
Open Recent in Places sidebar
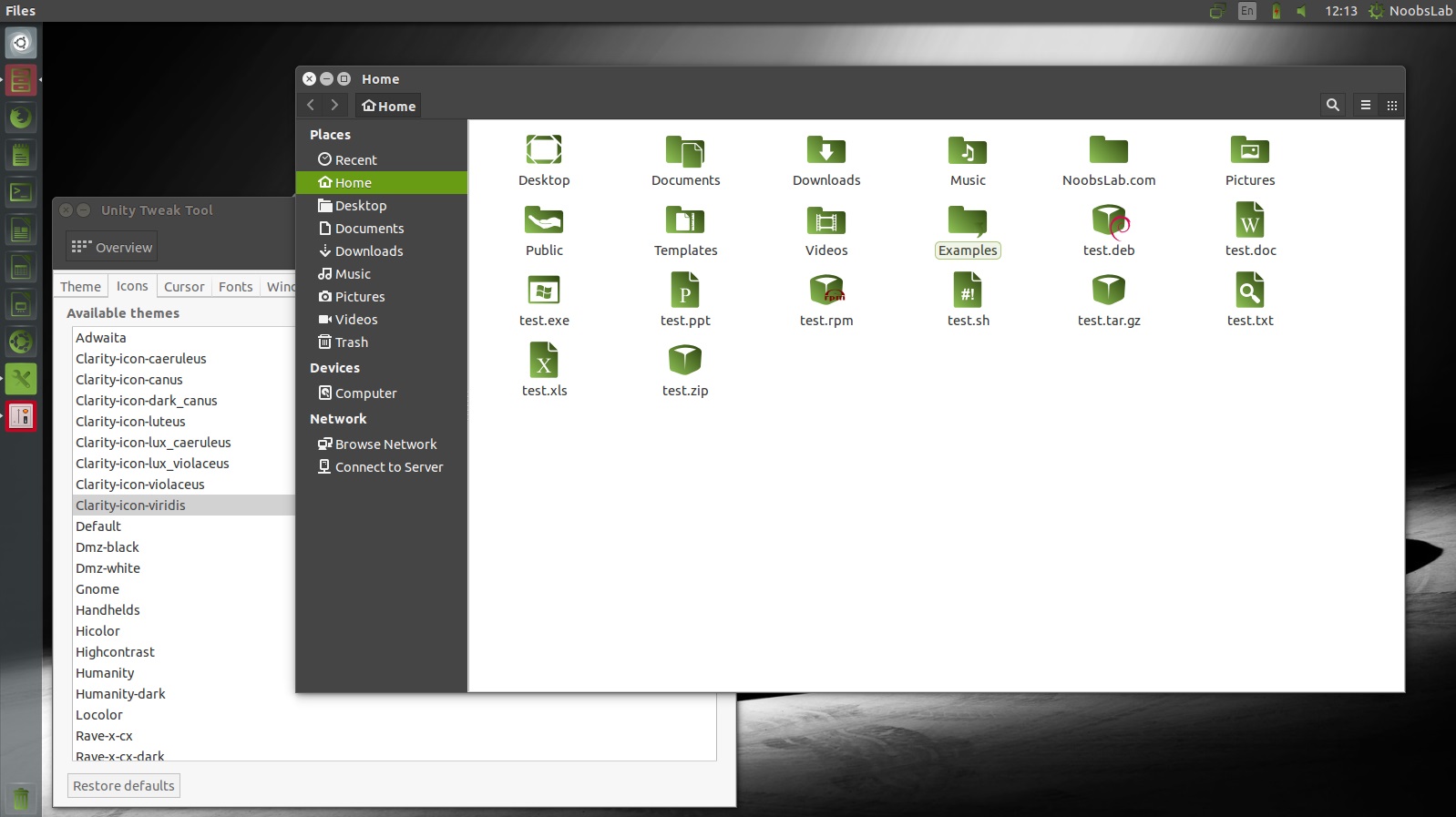point(382,159)
